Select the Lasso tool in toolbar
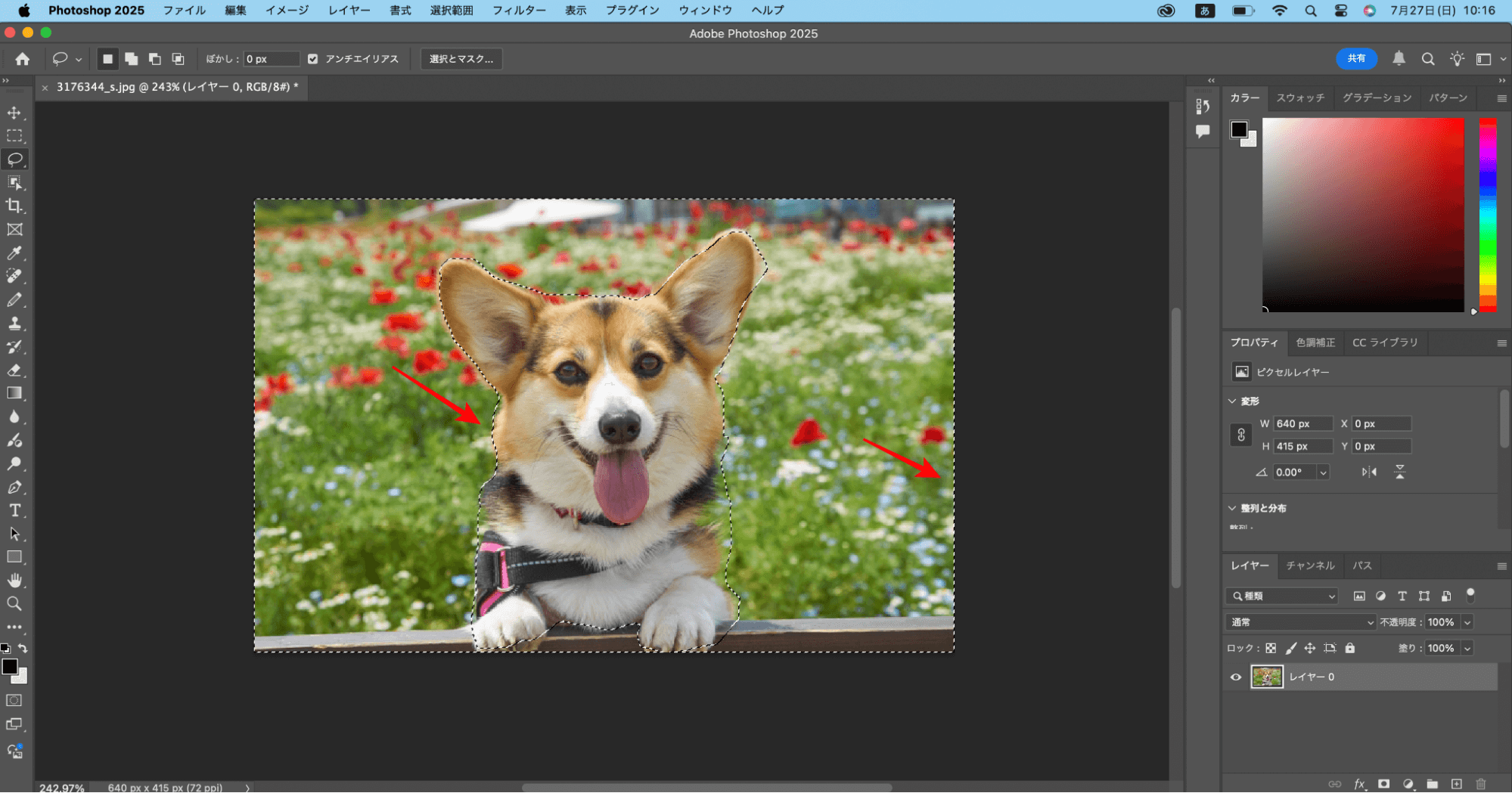The width and height of the screenshot is (1512, 793). point(14,160)
